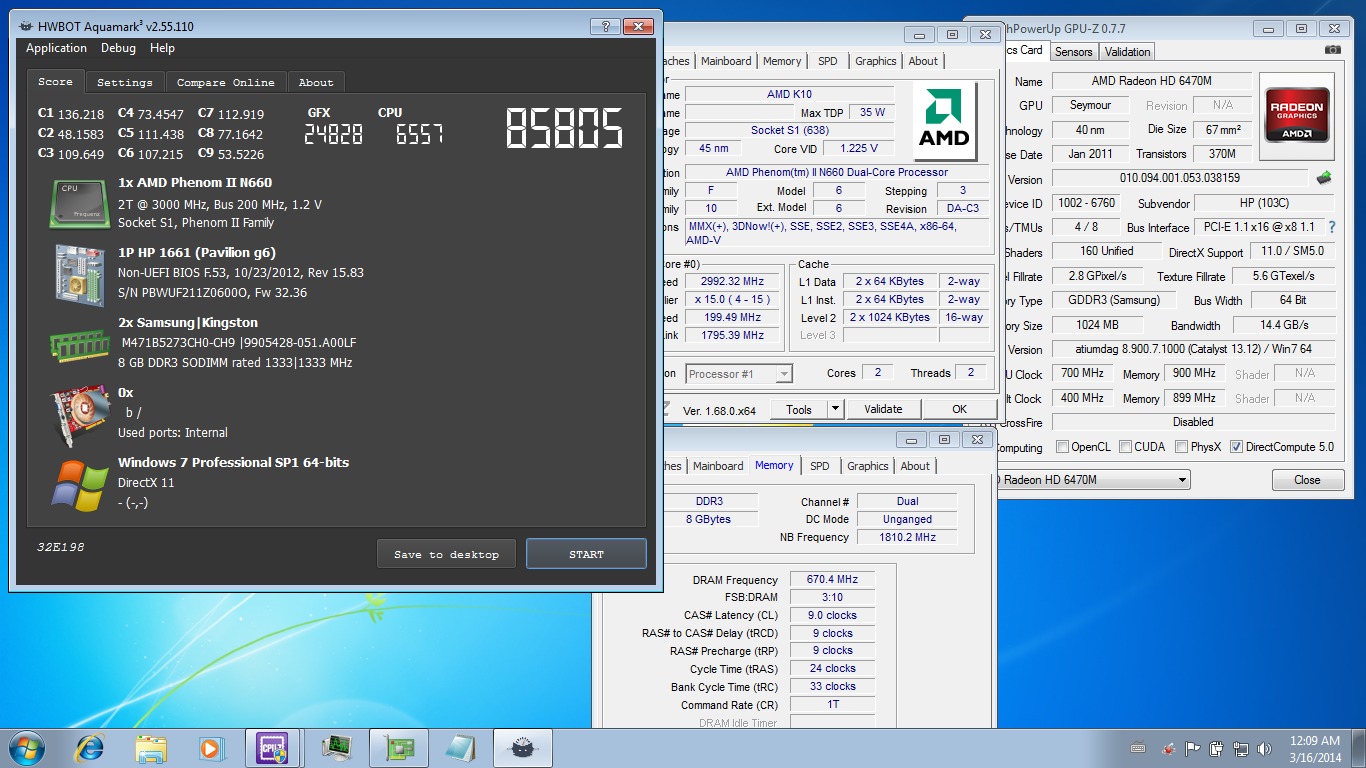Open the Windows Start menu
The width and height of the screenshot is (1366, 768).
[25, 747]
